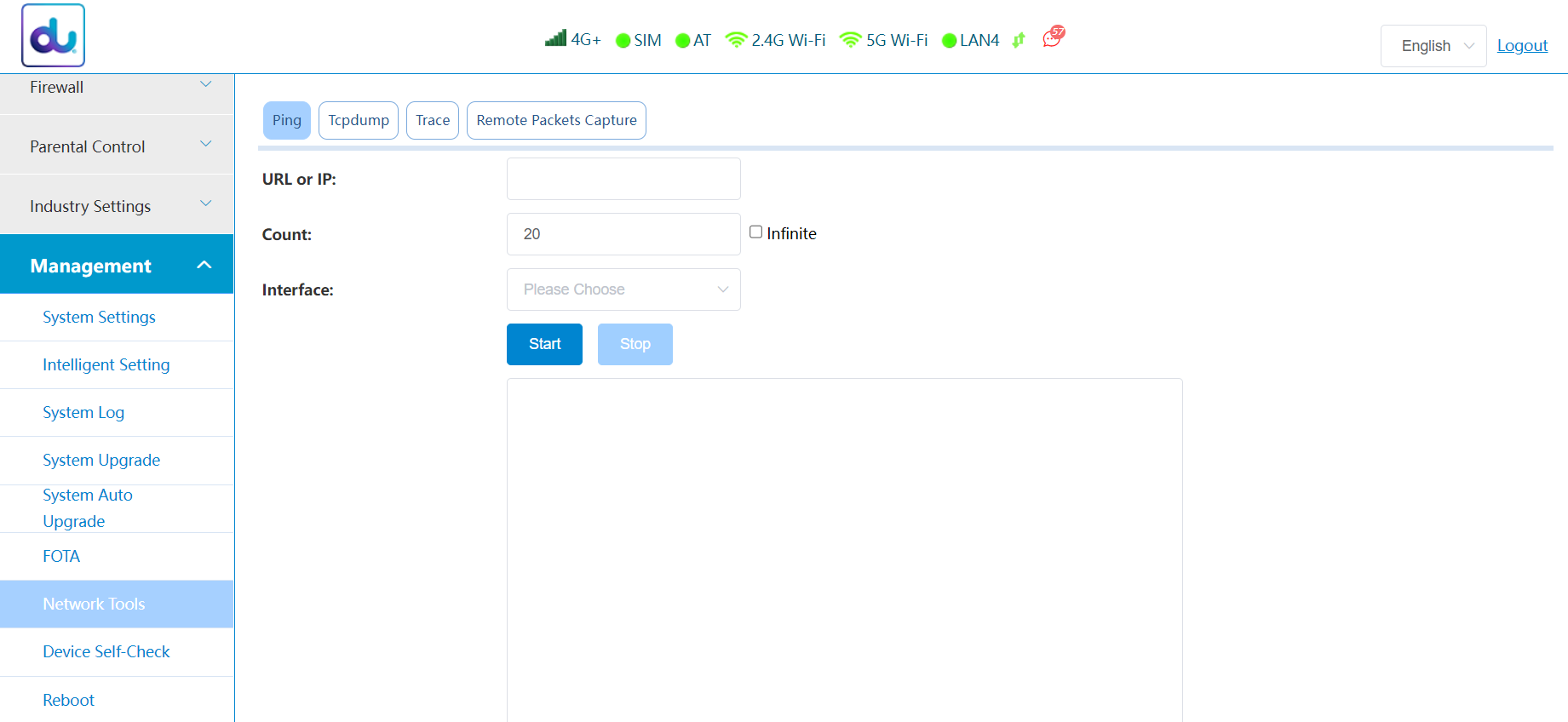This screenshot has width=1568, height=722.
Task: Click the 5G Wi-Fi status icon
Action: pyautogui.click(x=850, y=40)
